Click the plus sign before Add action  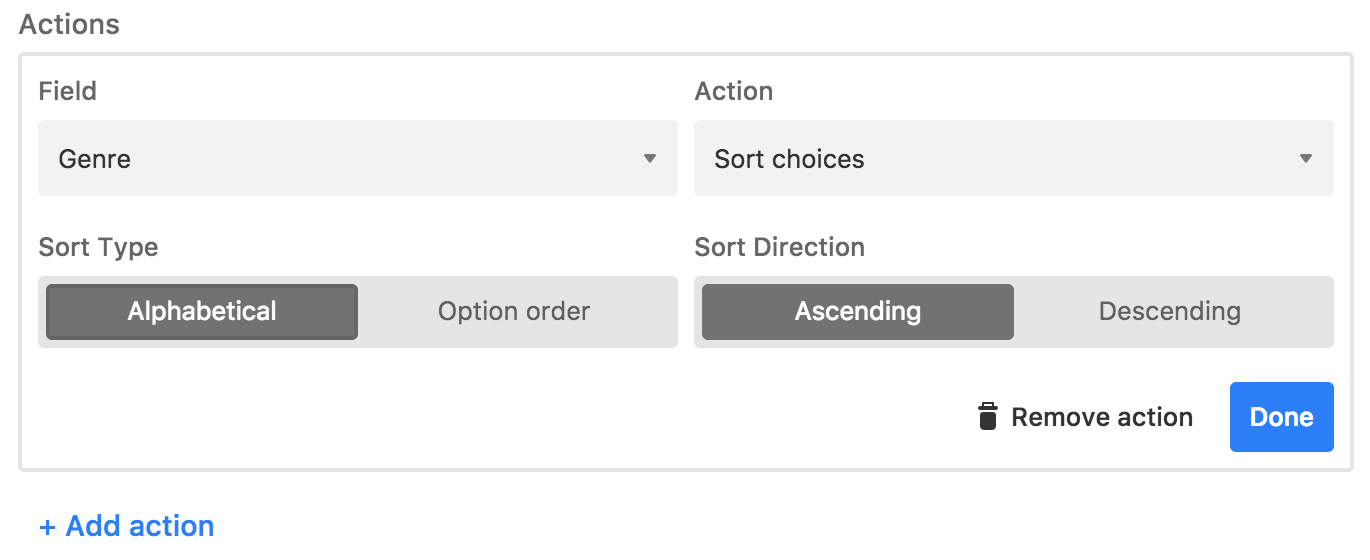pyautogui.click(x=47, y=526)
